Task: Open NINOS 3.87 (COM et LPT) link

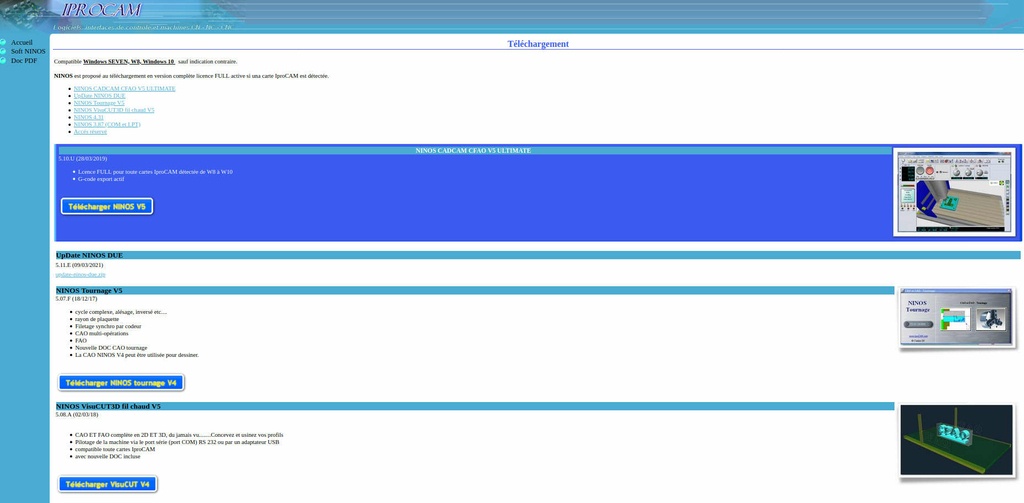Action: 106,124
